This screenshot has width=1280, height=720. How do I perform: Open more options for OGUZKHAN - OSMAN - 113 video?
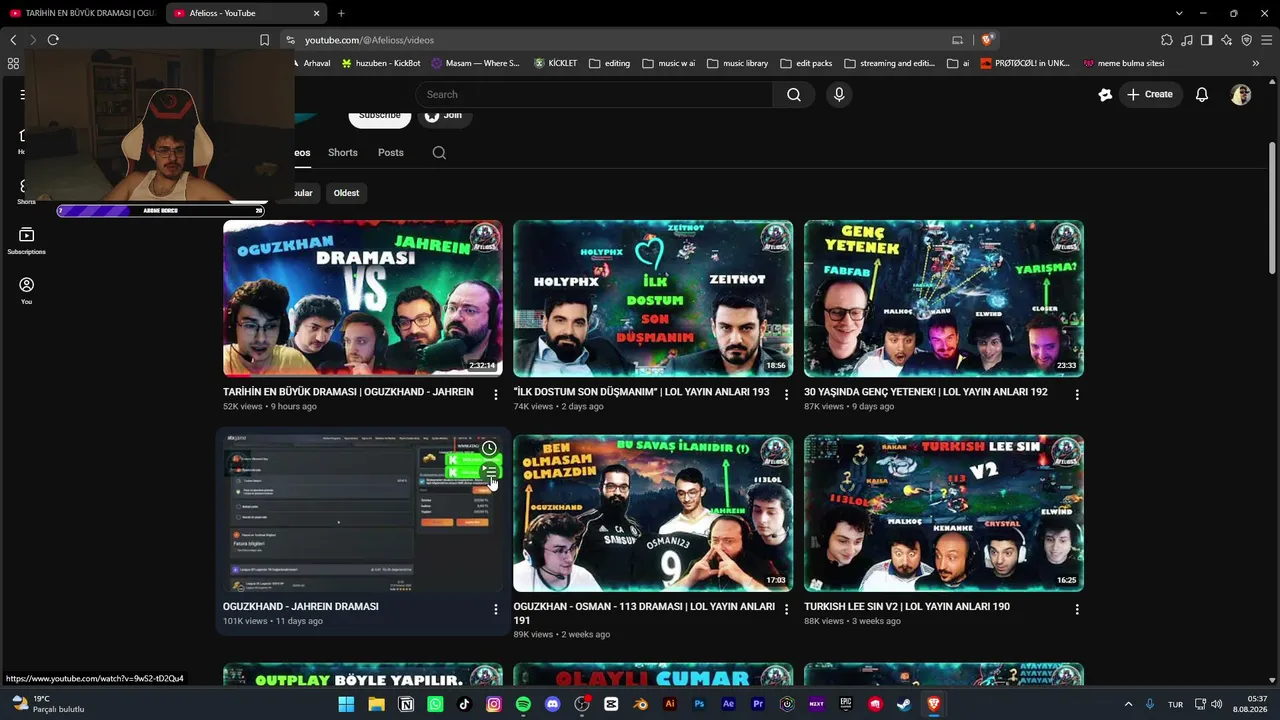pyautogui.click(x=786, y=609)
